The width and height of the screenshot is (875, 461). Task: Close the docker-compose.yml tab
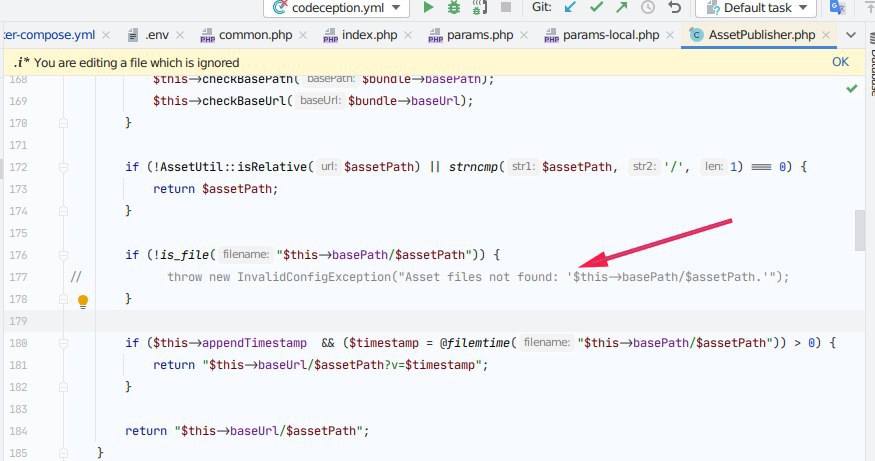click(x=106, y=35)
